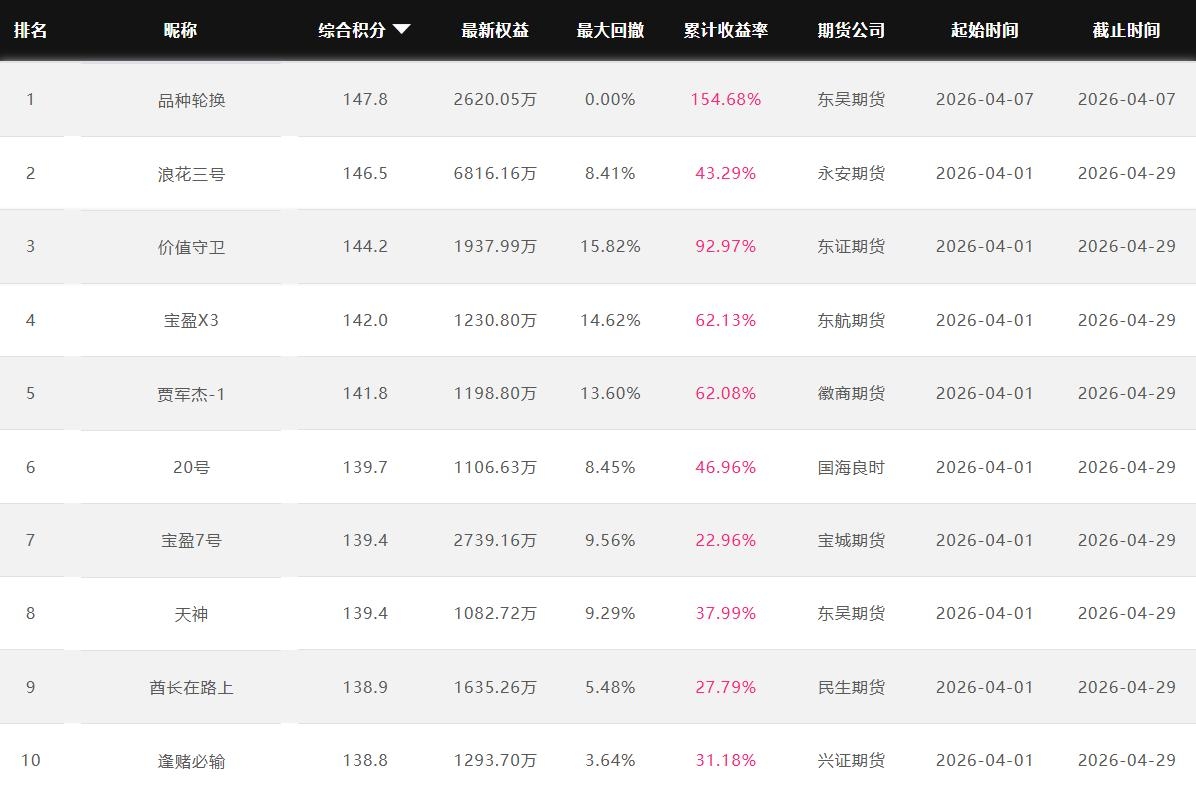Open the trader profile 浪花三号
The height and width of the screenshot is (793, 1196).
(191, 174)
